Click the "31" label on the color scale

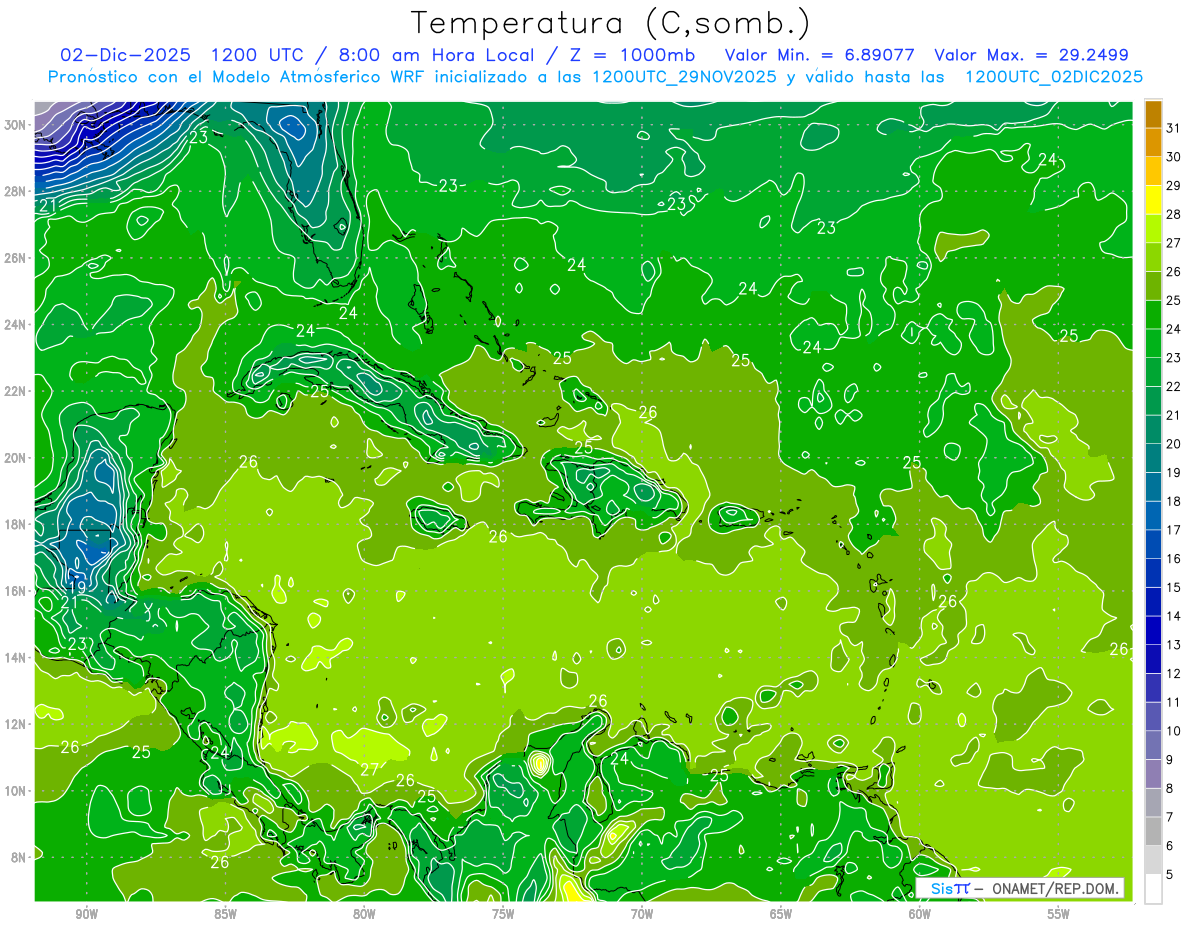click(x=1174, y=127)
